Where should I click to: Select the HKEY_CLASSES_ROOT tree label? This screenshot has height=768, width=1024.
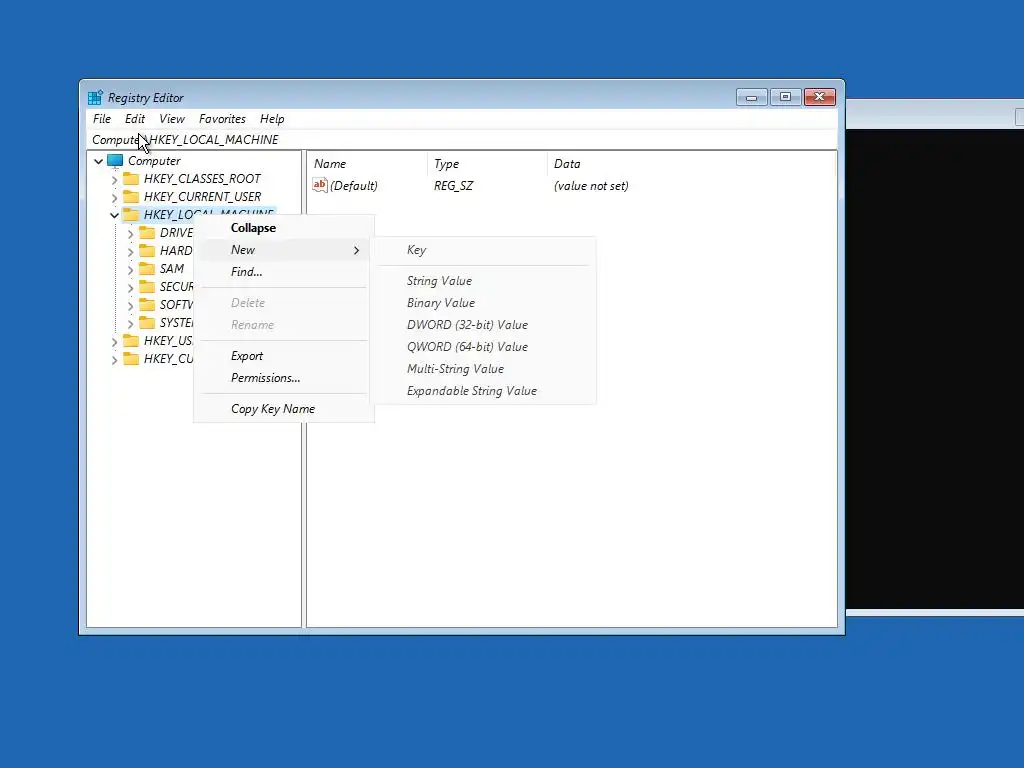(202, 179)
